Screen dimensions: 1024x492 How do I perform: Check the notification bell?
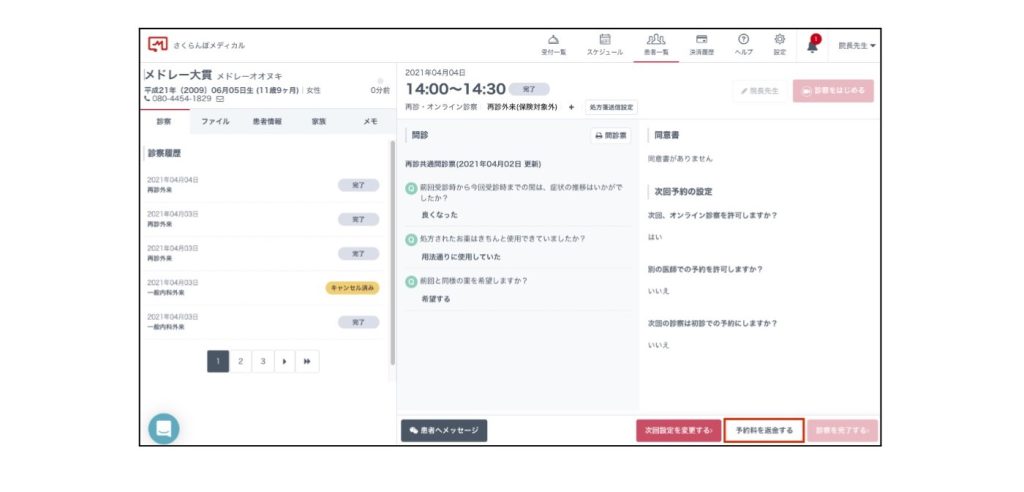[x=812, y=45]
